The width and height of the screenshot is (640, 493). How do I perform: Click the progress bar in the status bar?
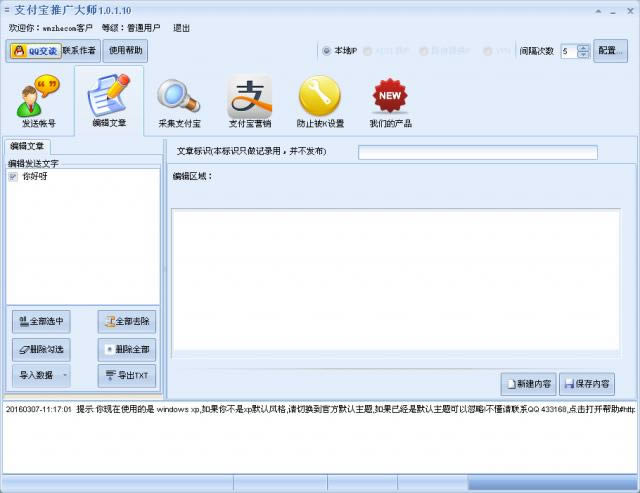(x=553, y=484)
